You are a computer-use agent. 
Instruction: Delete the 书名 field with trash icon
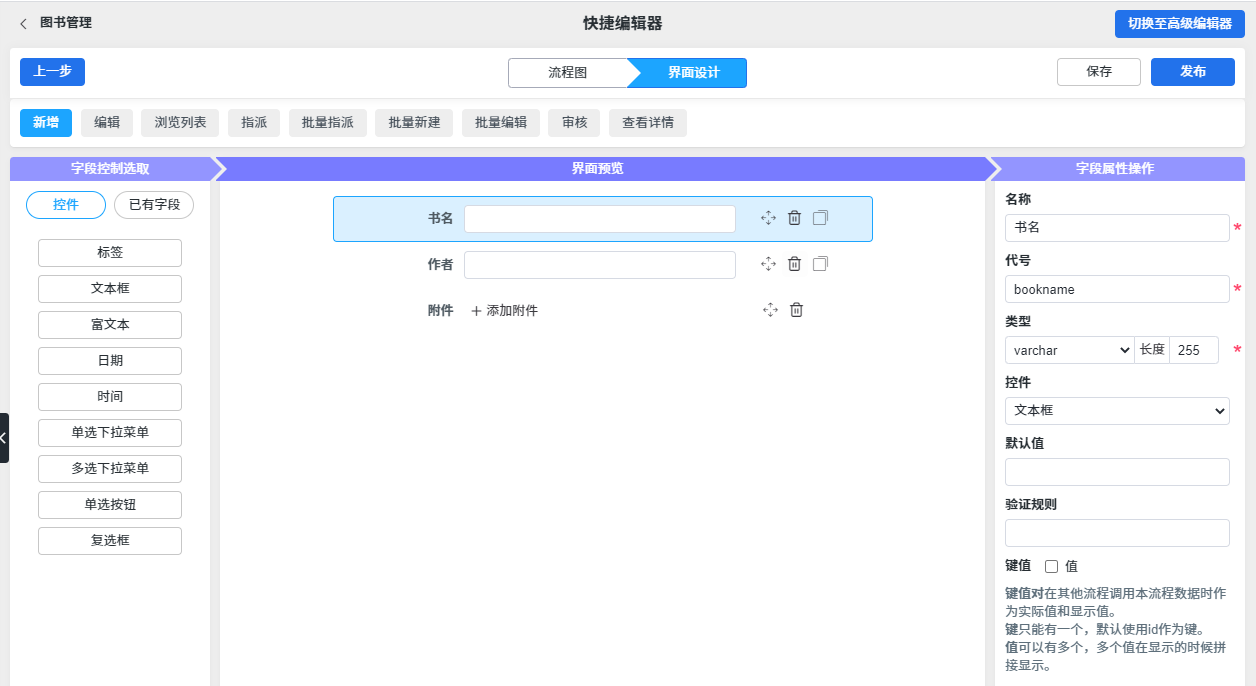pyautogui.click(x=794, y=218)
